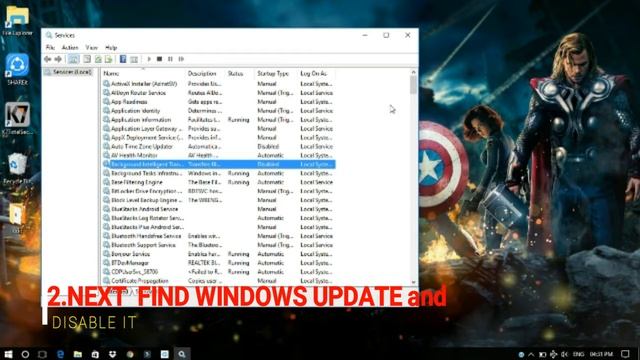Select the ActiveX Installer (AxInstSV) service

(218, 84)
